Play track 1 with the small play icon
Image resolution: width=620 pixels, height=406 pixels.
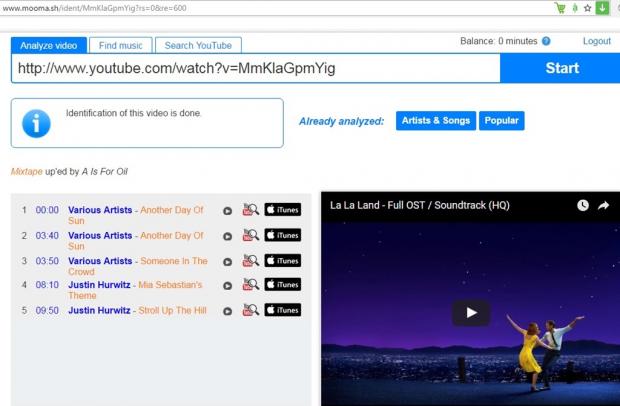coord(227,210)
